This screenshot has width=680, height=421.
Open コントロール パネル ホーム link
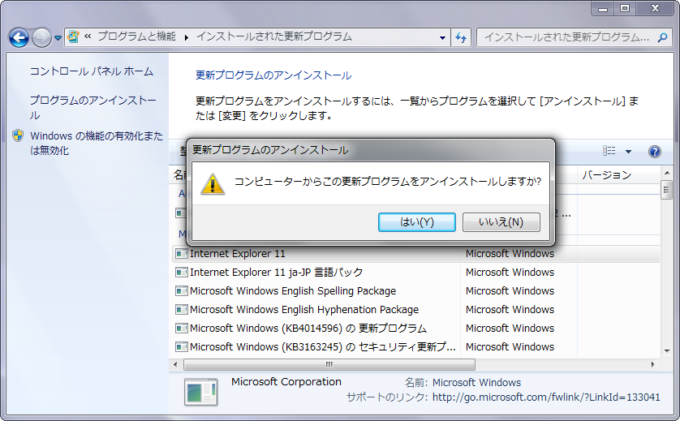coord(91,72)
